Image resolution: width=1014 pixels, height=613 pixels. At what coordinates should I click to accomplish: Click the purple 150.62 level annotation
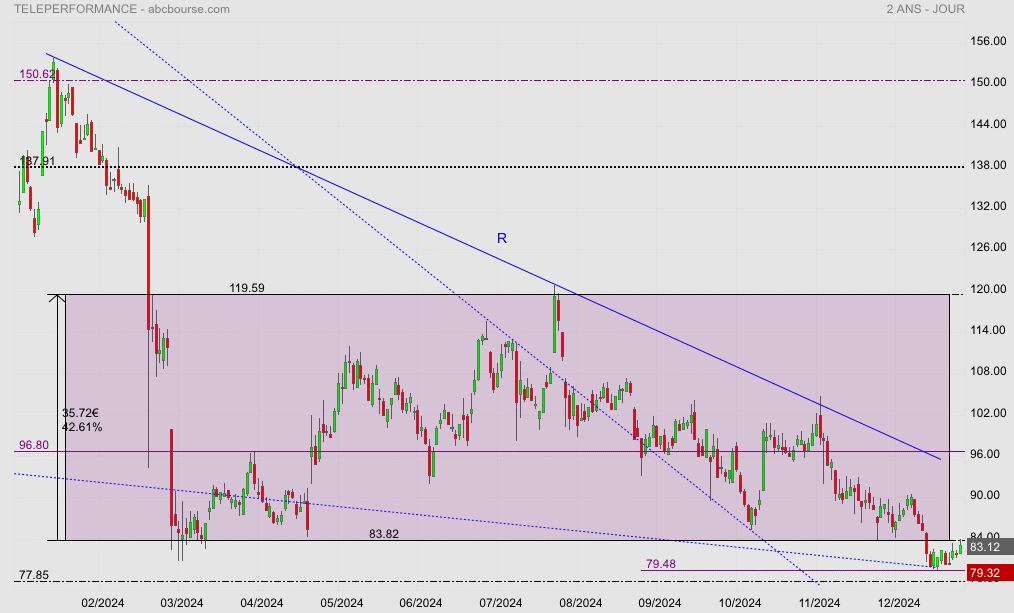[x=37, y=74]
